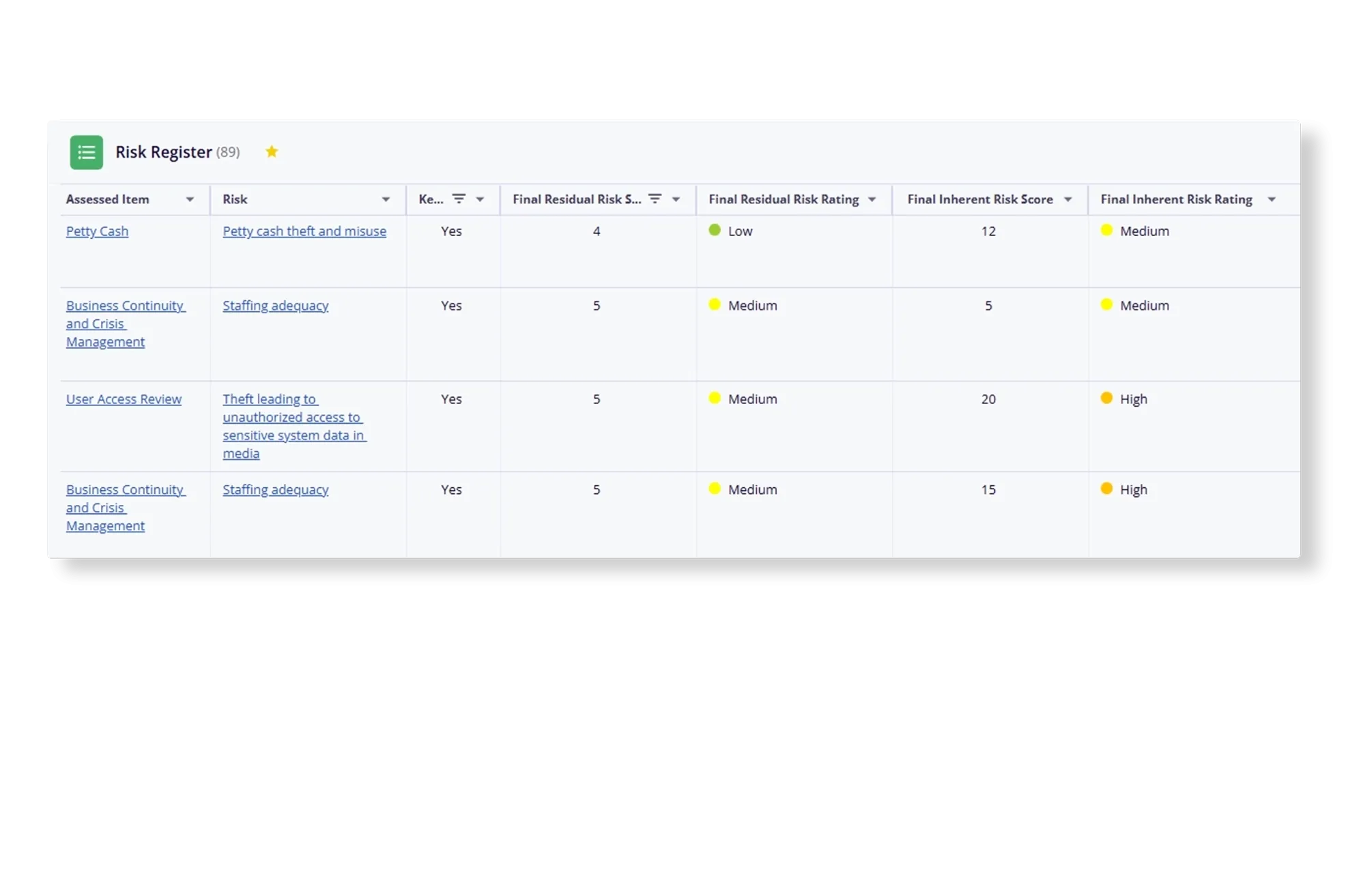
Task: Open the Final Inherent Risk Score dropdown arrow
Action: tap(1067, 199)
